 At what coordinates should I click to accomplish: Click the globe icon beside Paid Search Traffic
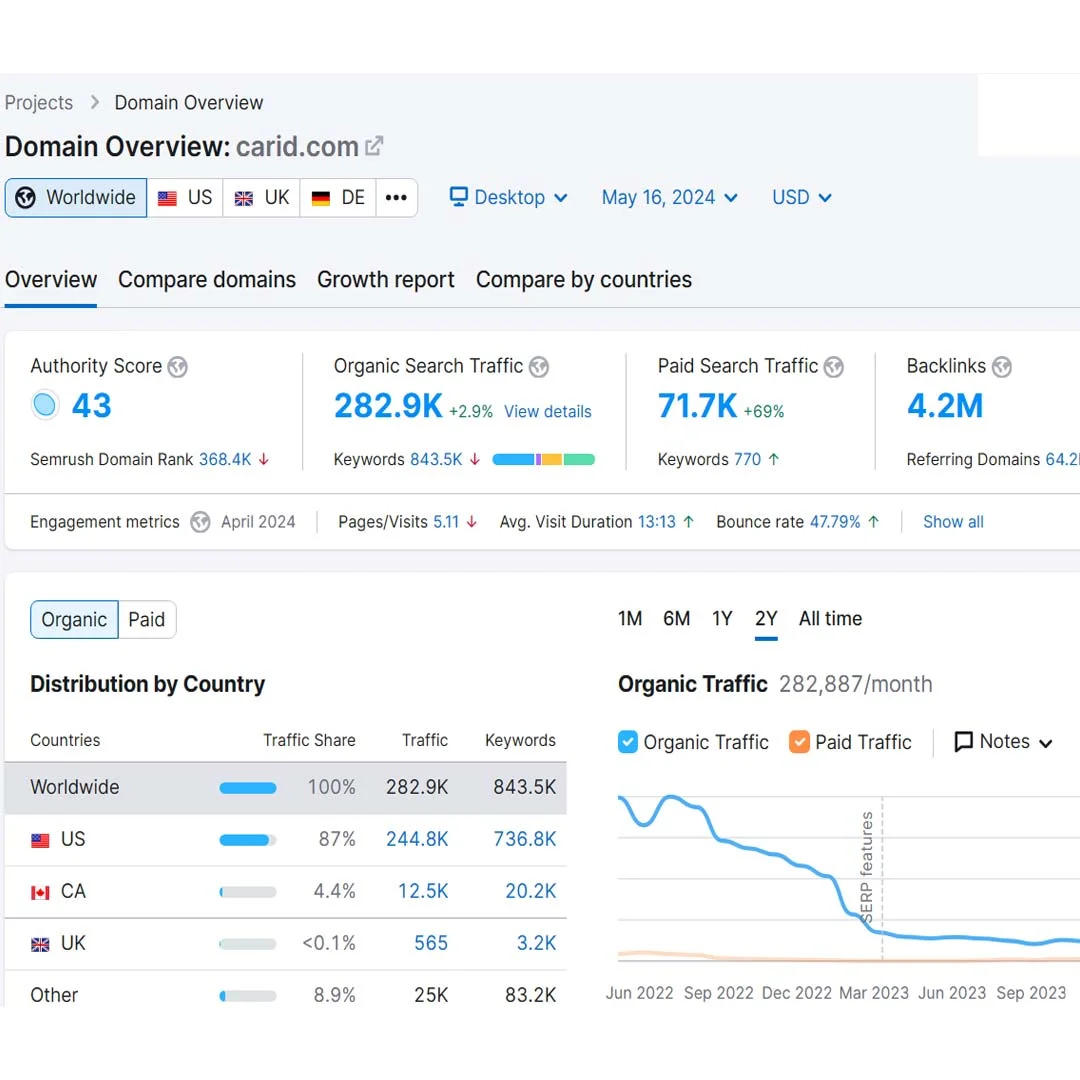[x=833, y=367]
